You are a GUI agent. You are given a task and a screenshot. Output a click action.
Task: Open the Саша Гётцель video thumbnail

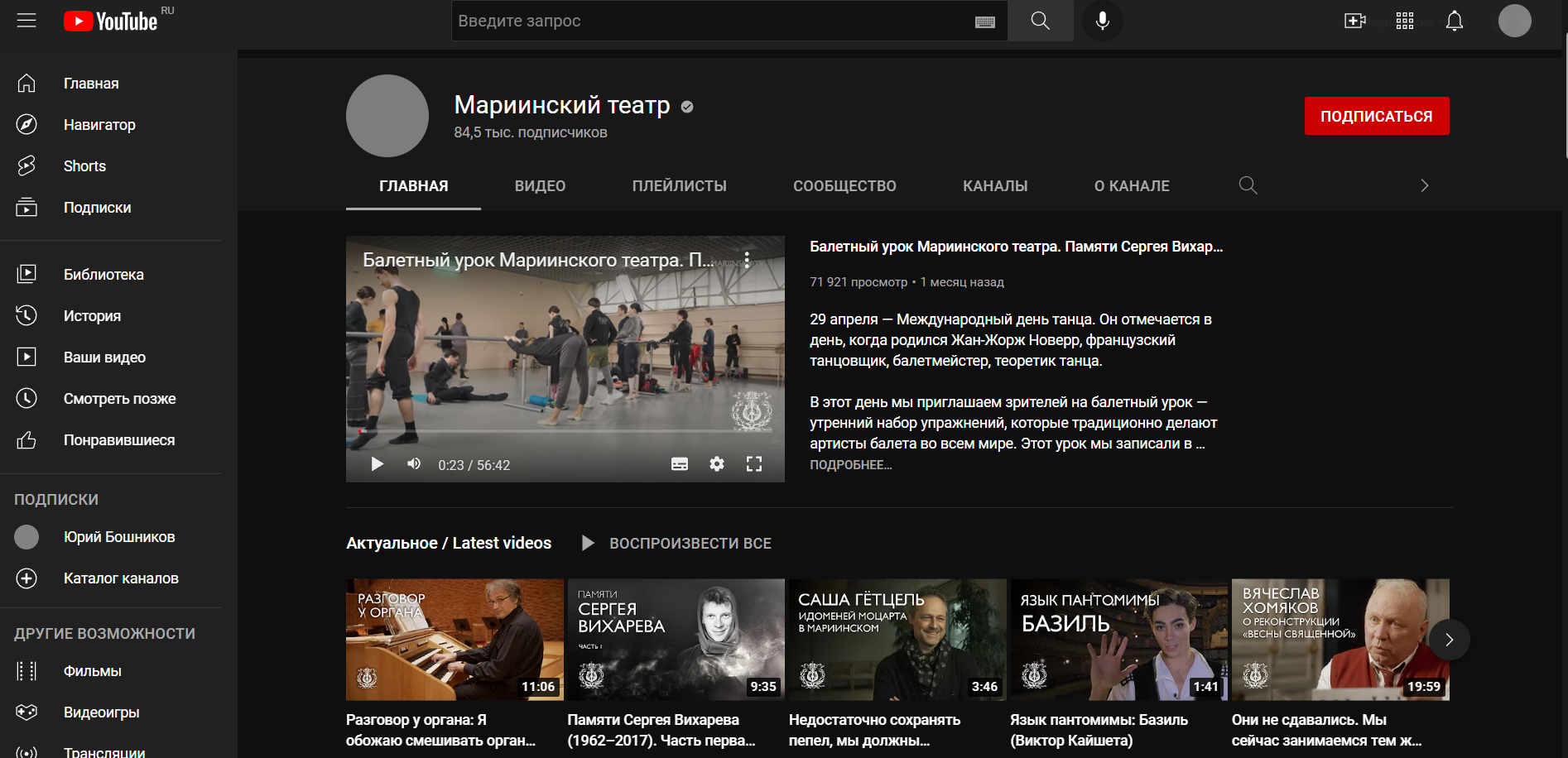click(x=897, y=640)
